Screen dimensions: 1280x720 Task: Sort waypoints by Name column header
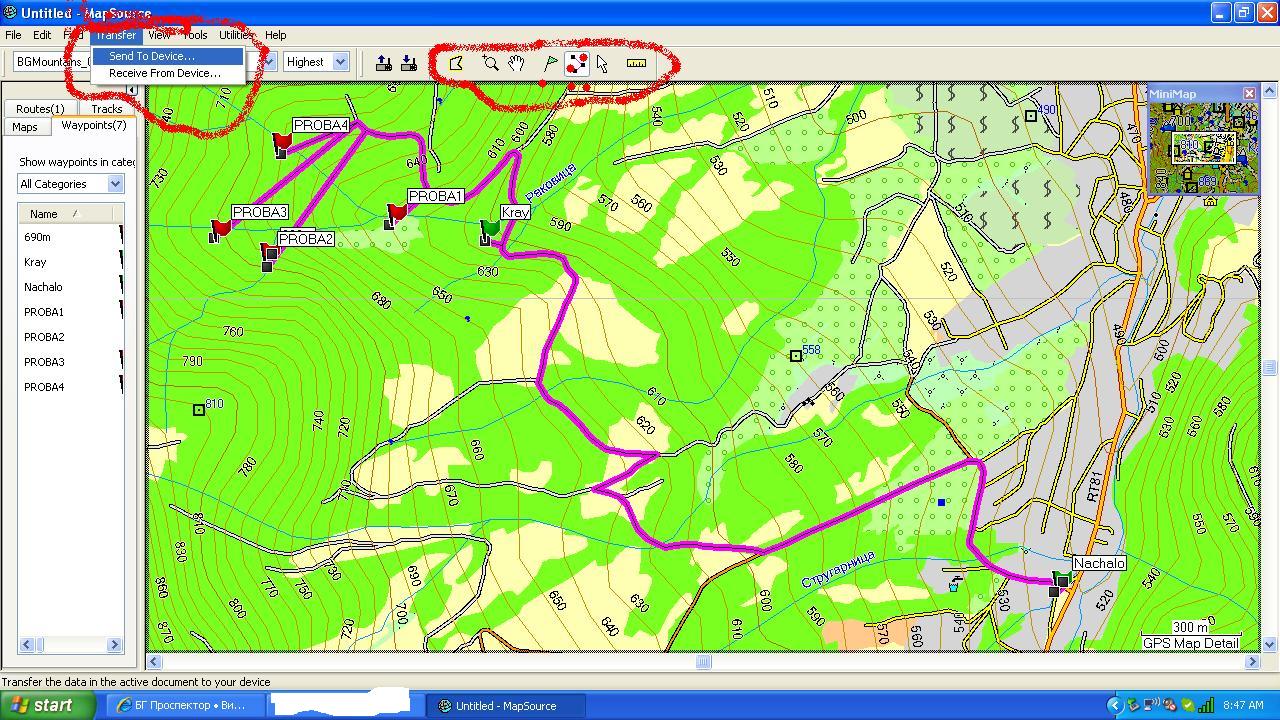point(66,214)
